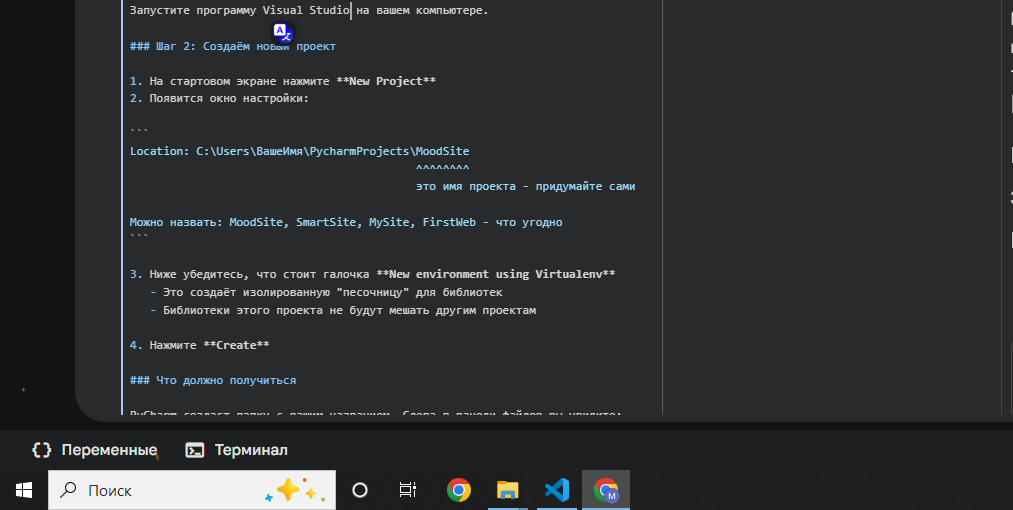Open Cortana circle icon on taskbar
Viewport: 1013px width, 510px height.
pos(360,491)
